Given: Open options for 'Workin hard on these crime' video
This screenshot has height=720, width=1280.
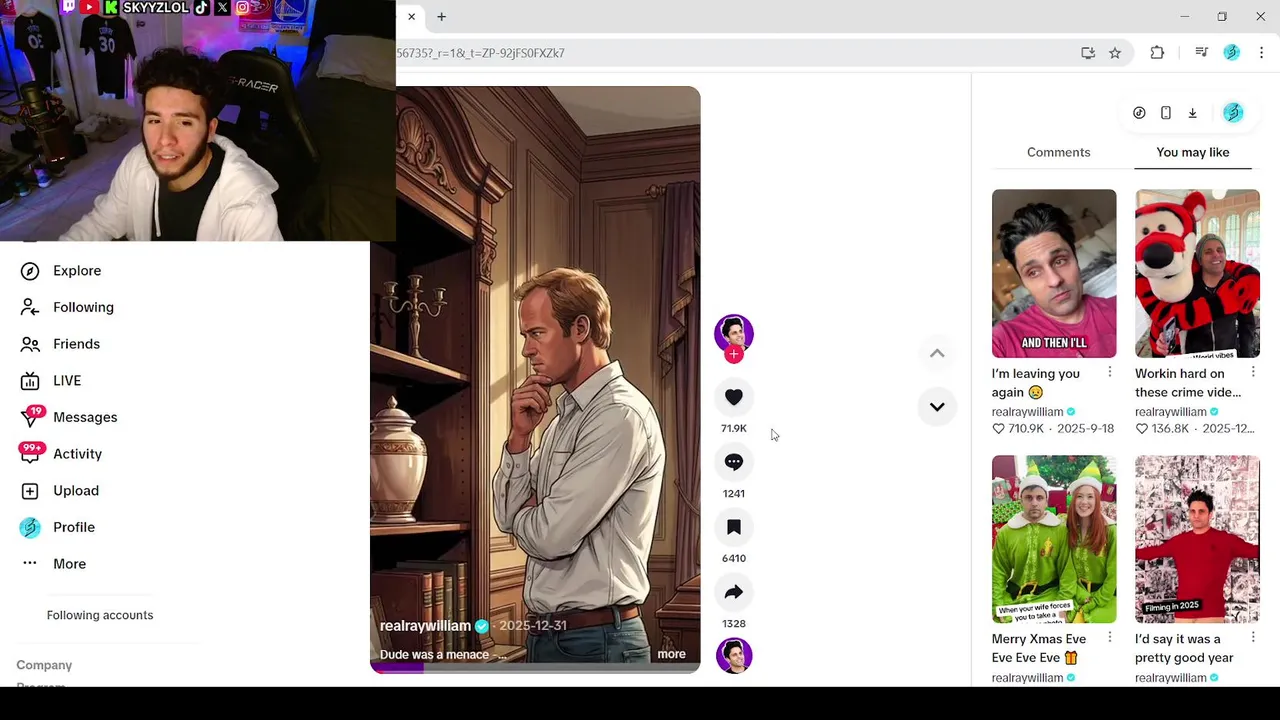Looking at the screenshot, I should (1253, 372).
